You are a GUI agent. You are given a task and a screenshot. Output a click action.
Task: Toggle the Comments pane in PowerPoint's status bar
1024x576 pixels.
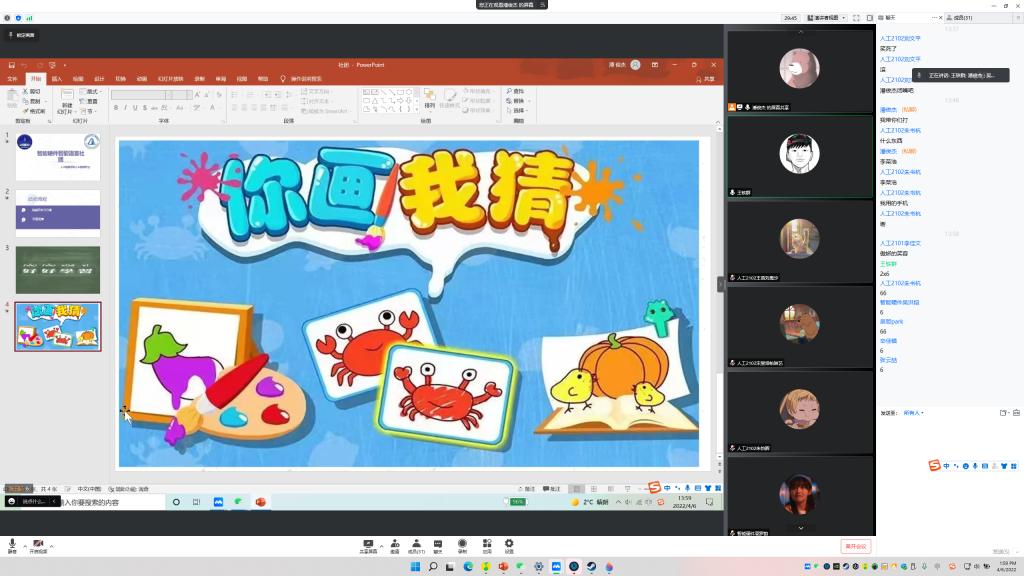point(552,488)
